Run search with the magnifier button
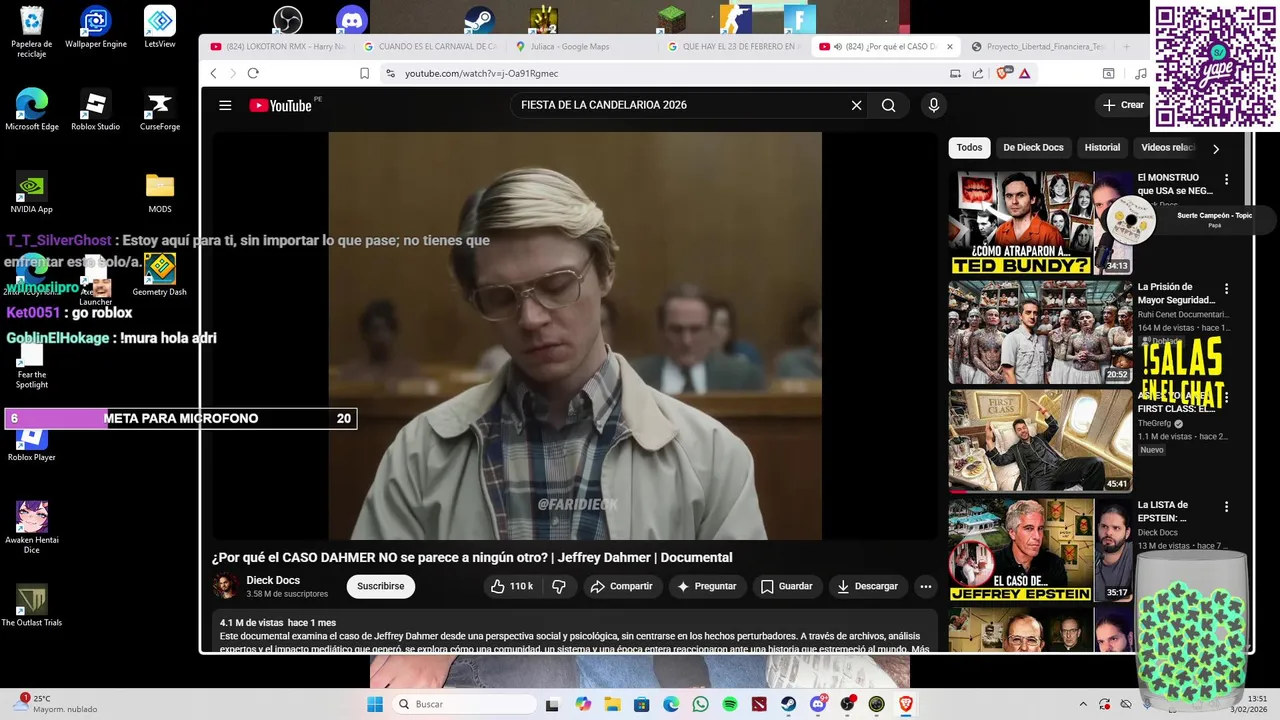1280x720 pixels. [888, 105]
